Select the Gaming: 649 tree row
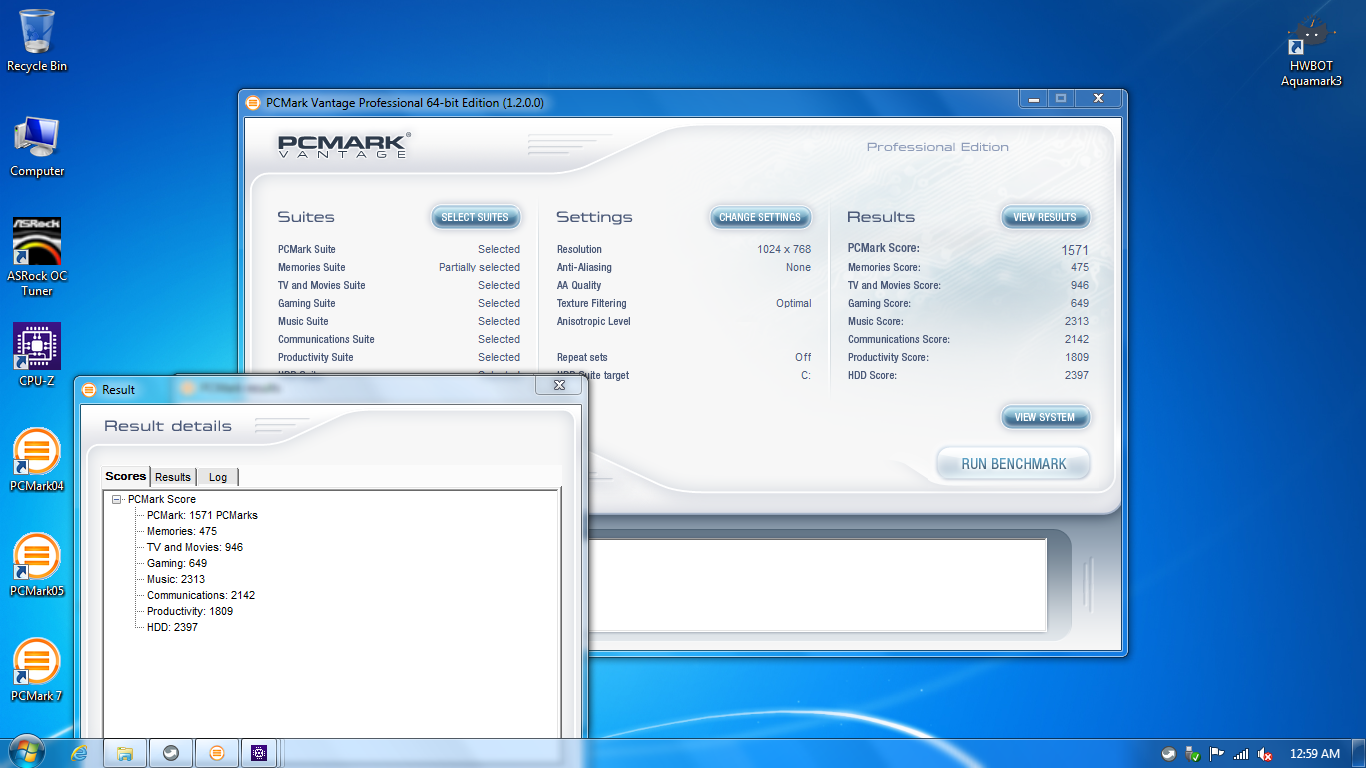 [x=177, y=563]
